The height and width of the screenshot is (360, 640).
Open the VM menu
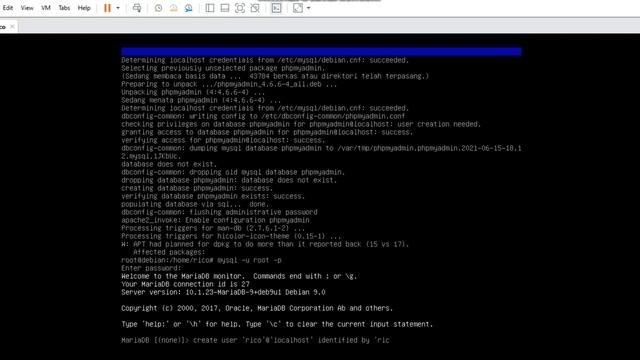(x=46, y=8)
